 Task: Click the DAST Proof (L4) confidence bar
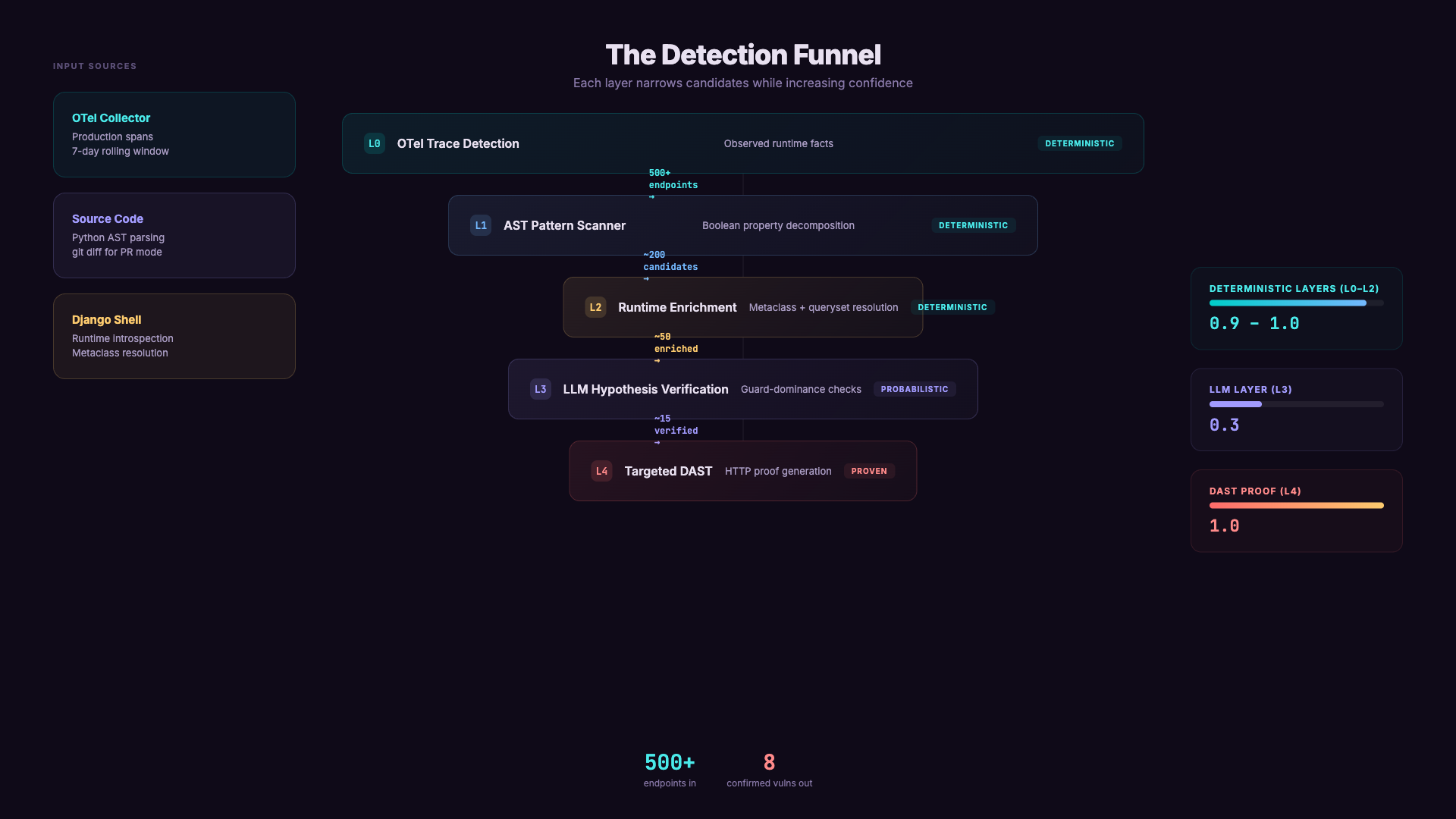coord(1296,505)
